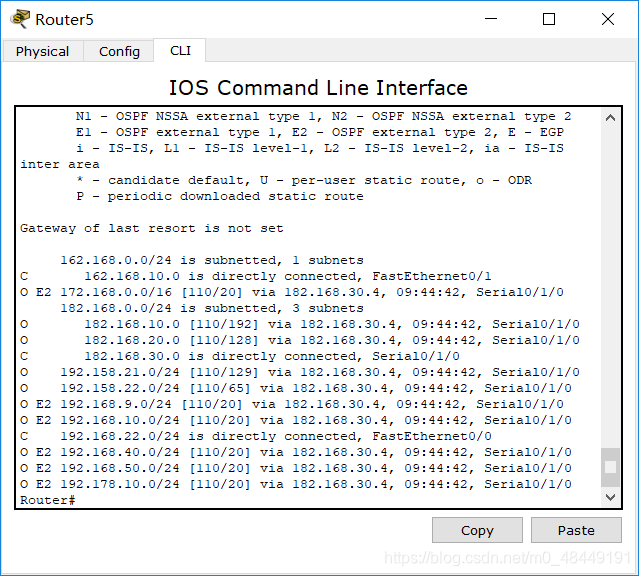
Task: Click the 182.168.10.0 [110/192] route line
Action: [300, 324]
